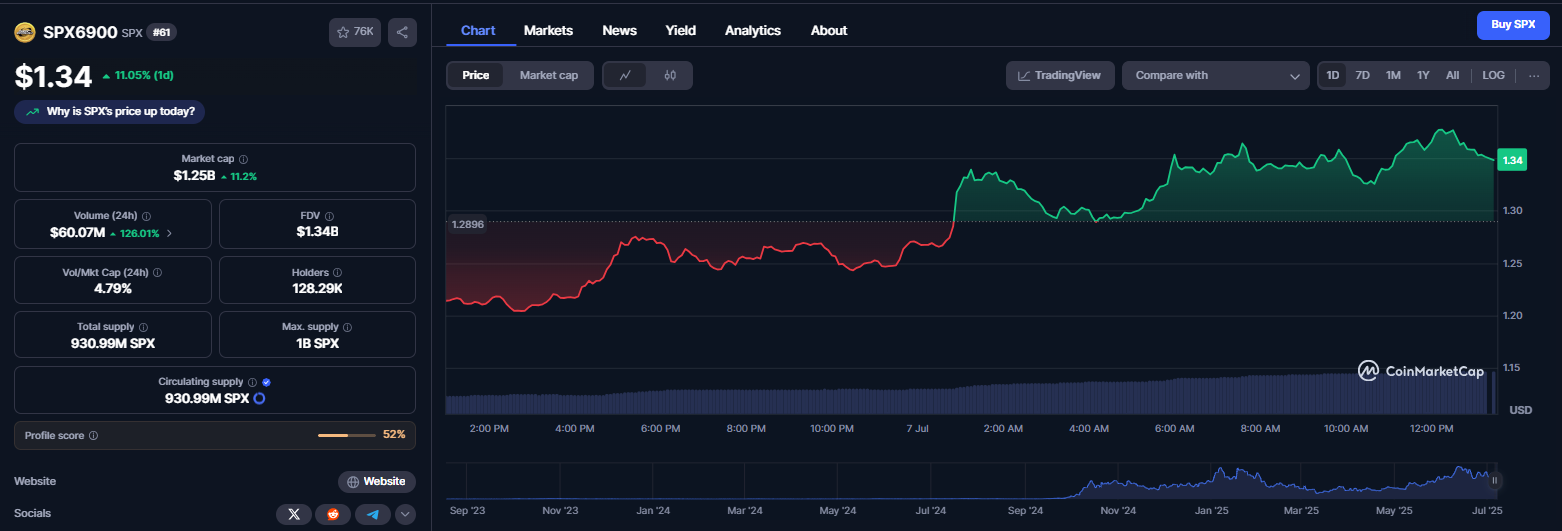Open more chart options ellipsis
Image resolution: width=1562 pixels, height=531 pixels.
1534,75
